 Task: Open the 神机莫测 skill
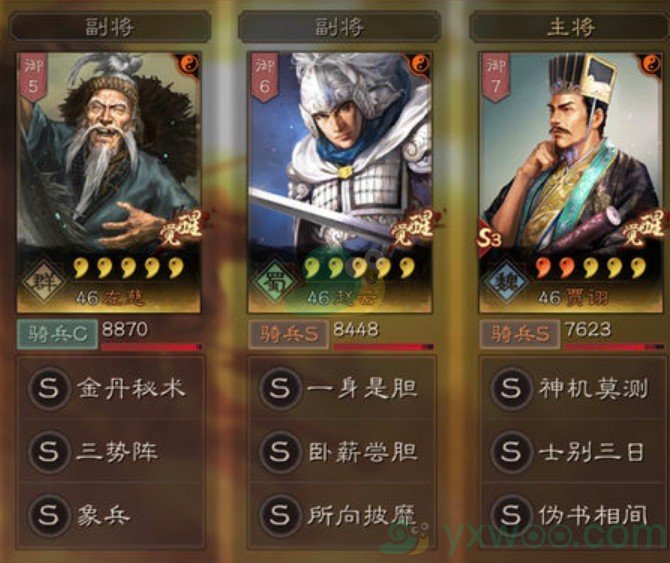573,388
